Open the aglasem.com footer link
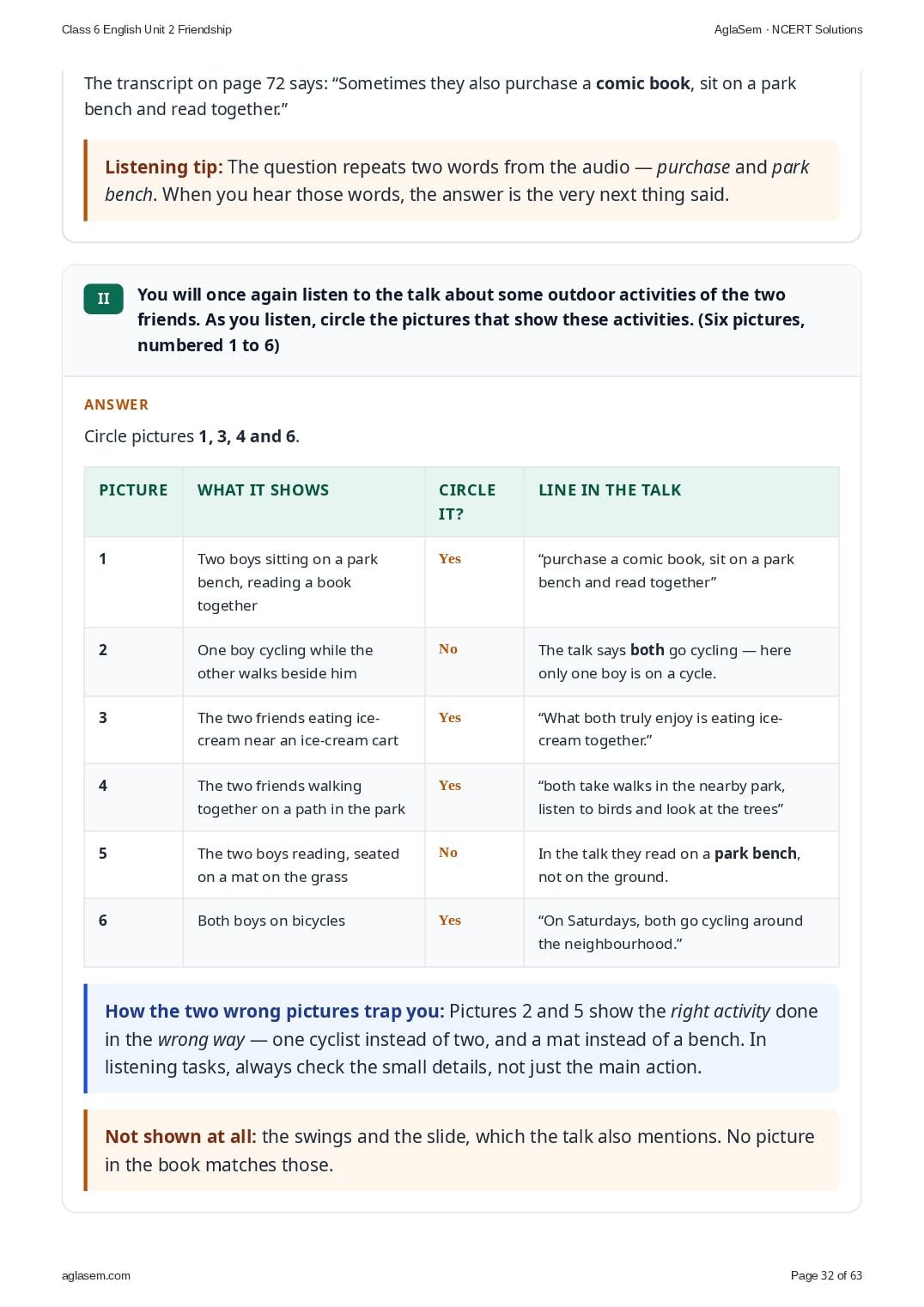This screenshot has height=1307, width=924. point(96,1275)
